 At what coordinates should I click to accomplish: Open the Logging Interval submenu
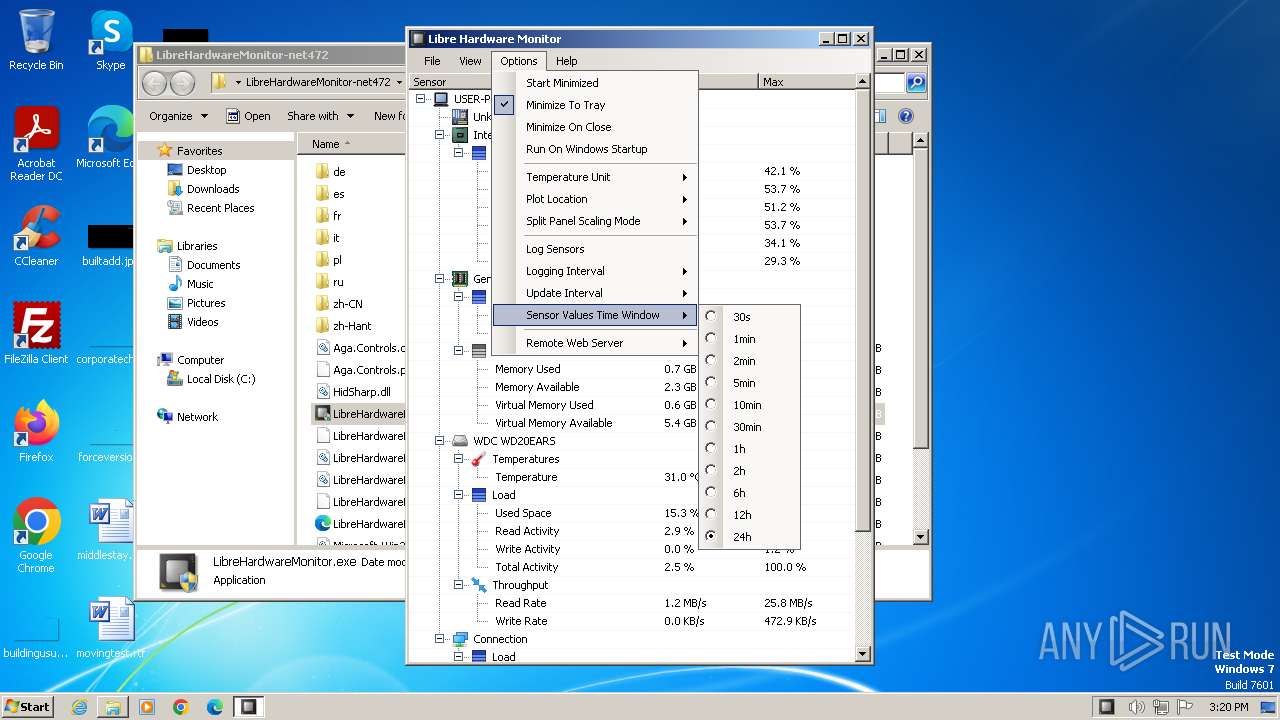[x=595, y=271]
